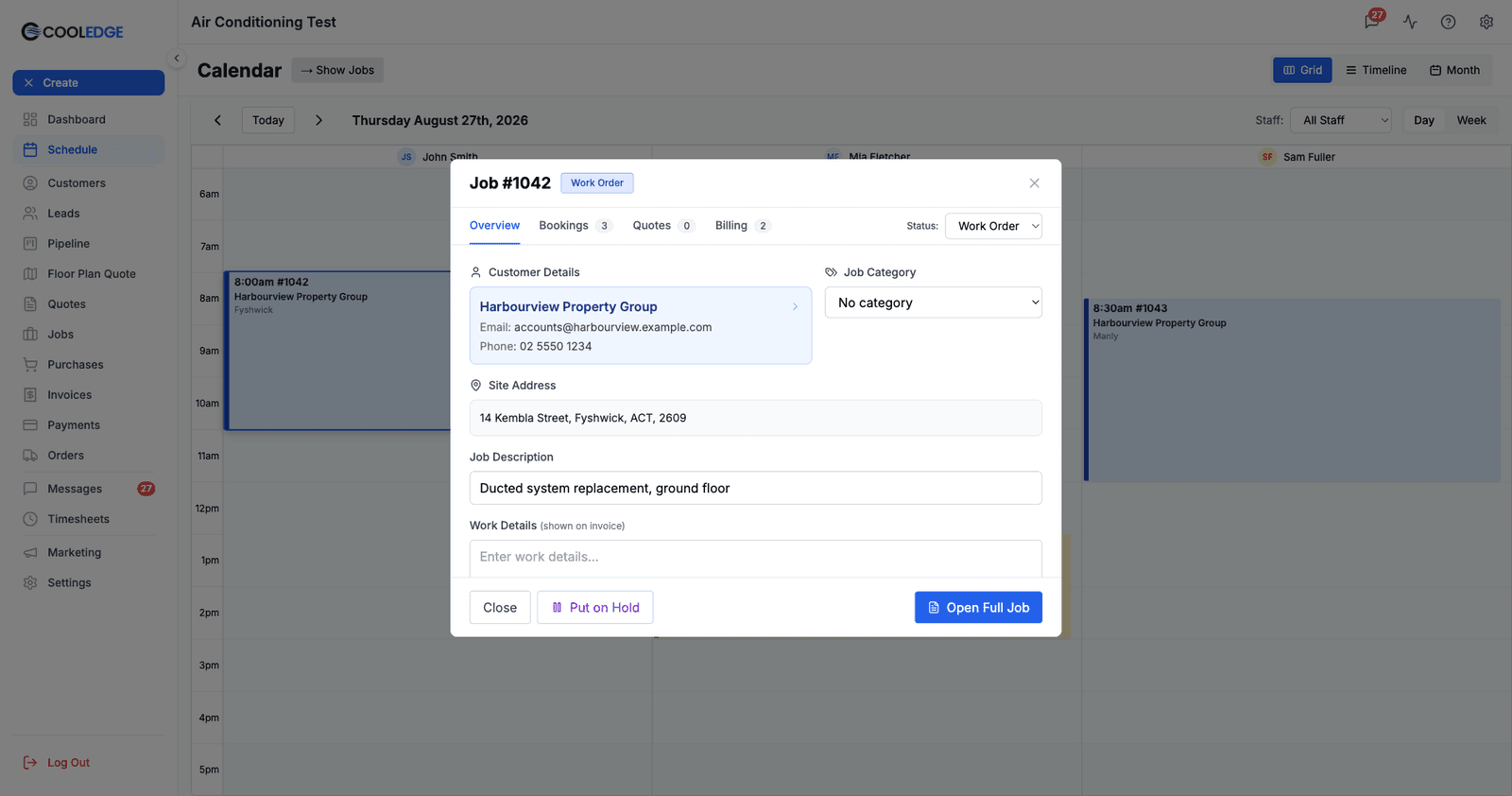Image resolution: width=1512 pixels, height=796 pixels.
Task: Collapse the sidebar with the arrow button
Action: click(x=176, y=59)
